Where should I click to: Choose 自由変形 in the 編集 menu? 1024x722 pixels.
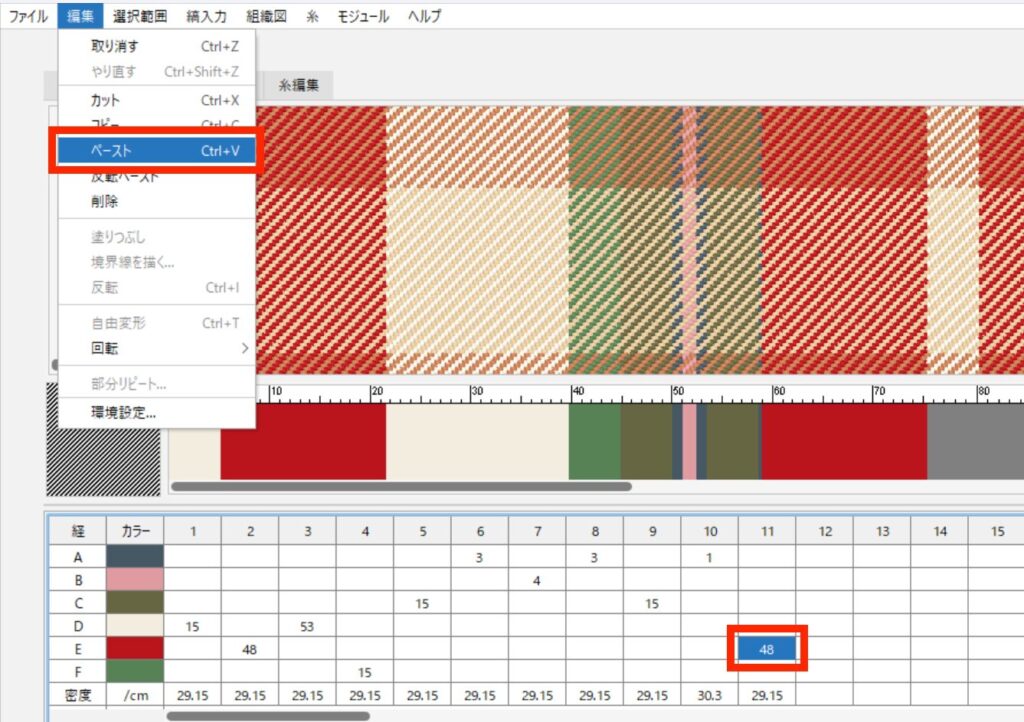pos(157,323)
